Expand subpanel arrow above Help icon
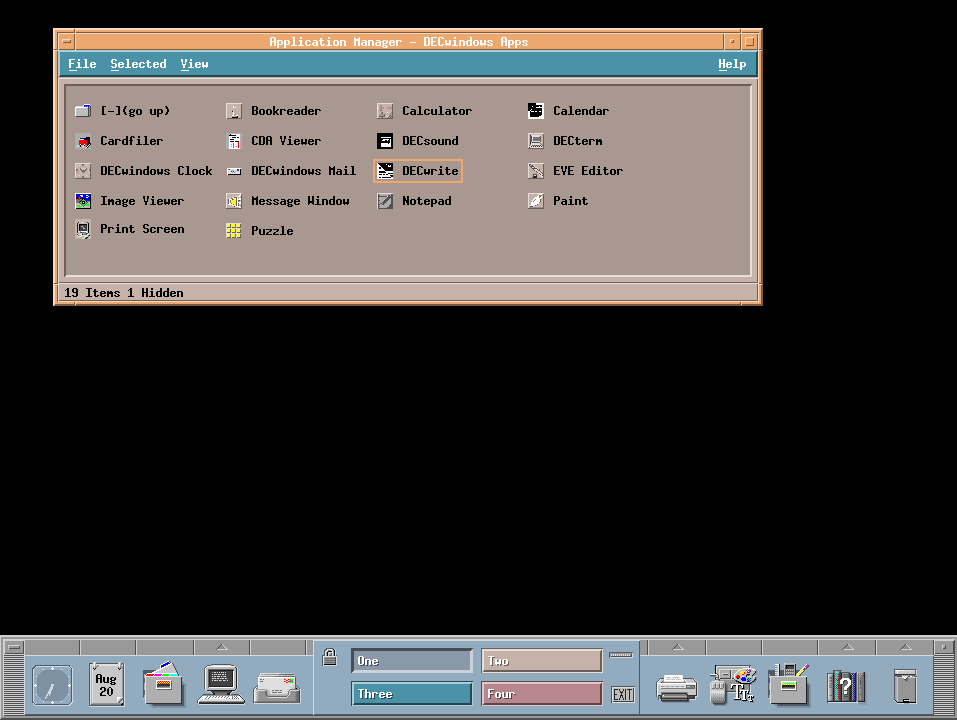957x720 pixels. (847, 647)
